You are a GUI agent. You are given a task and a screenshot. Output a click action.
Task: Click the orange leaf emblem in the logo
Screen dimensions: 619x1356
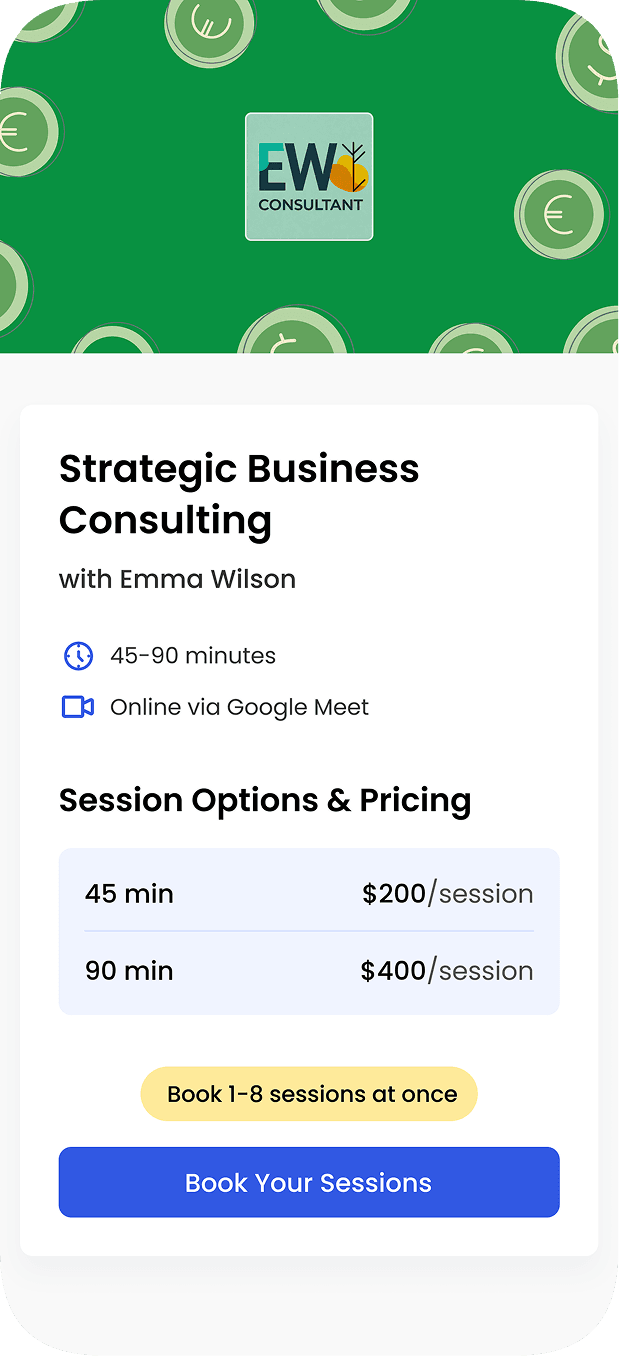coord(349,172)
